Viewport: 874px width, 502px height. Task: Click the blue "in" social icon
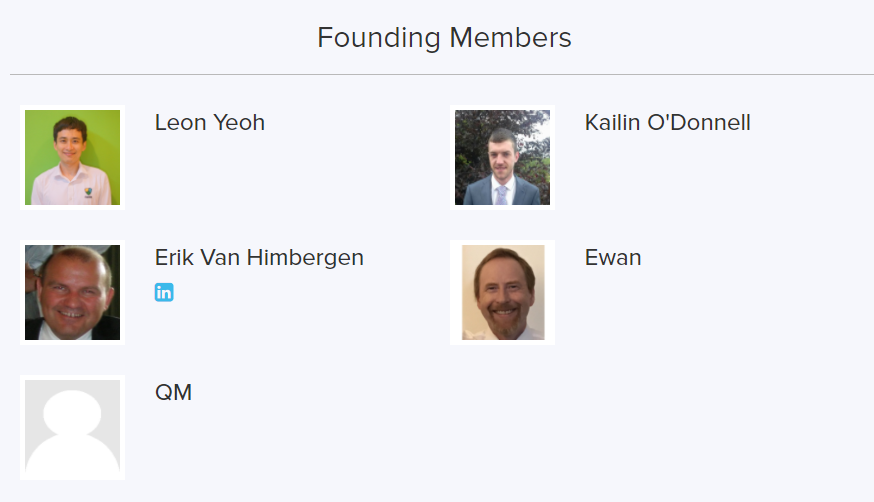(164, 292)
